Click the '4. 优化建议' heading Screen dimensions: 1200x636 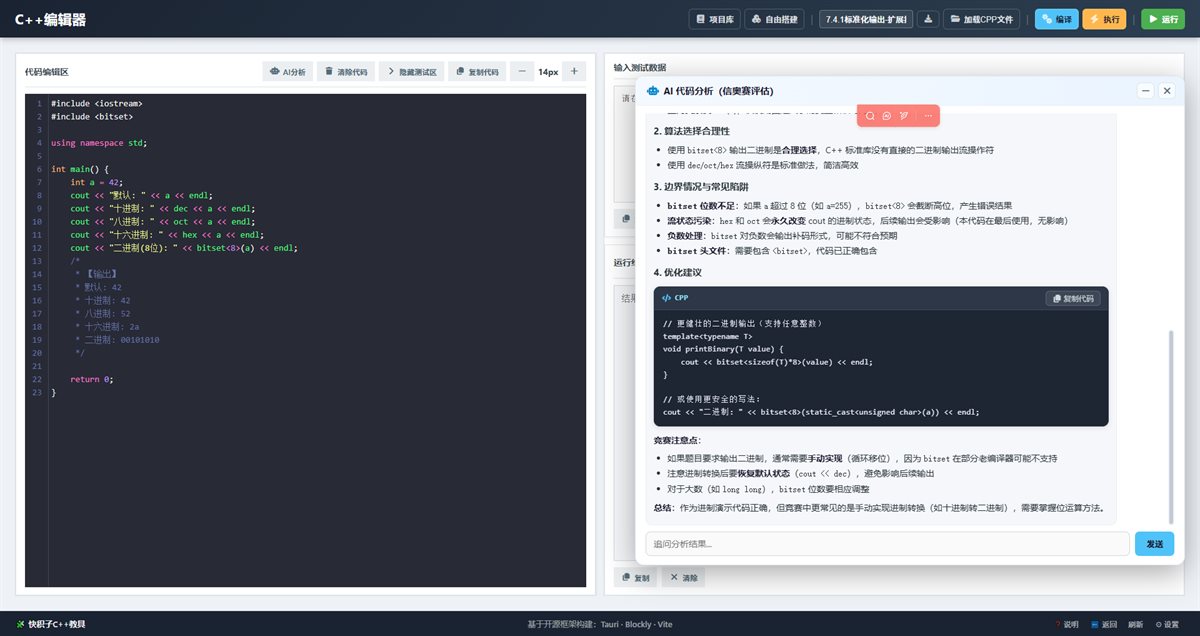click(678, 272)
